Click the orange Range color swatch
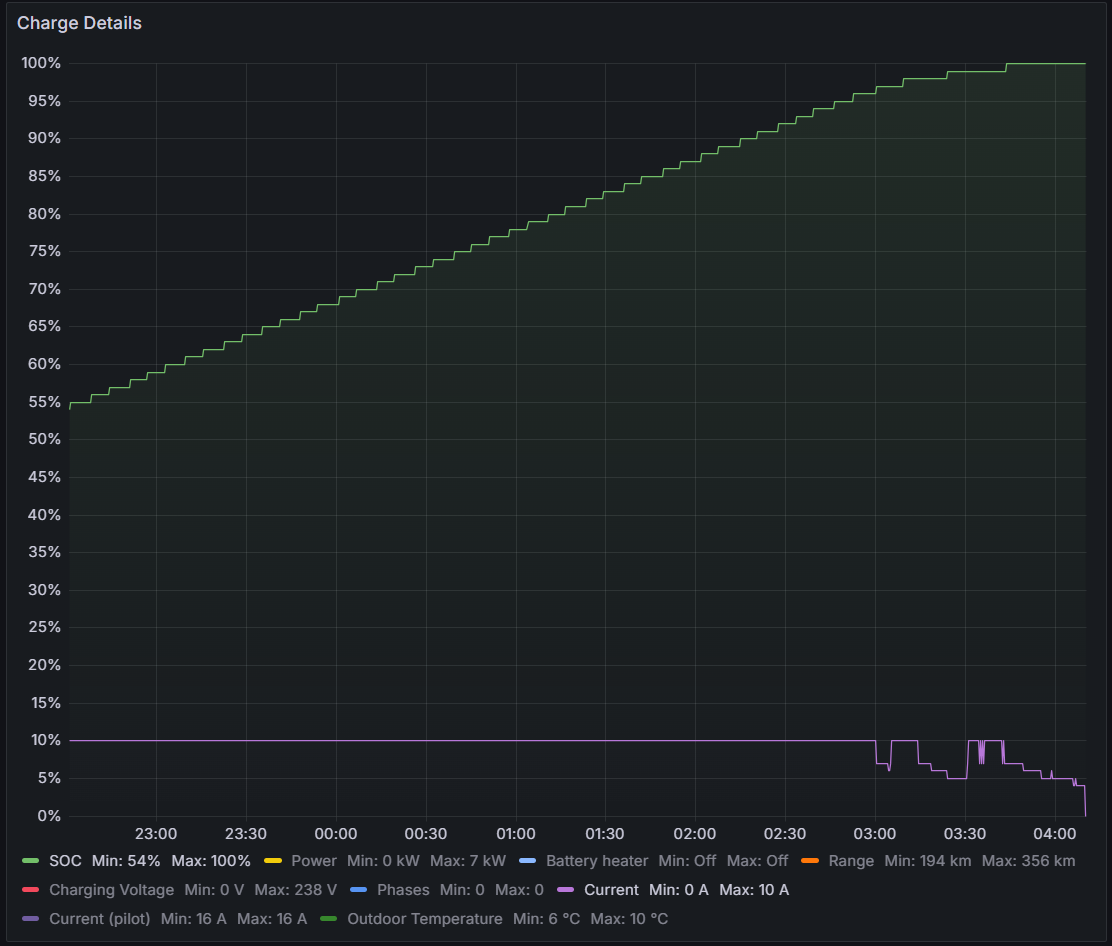The image size is (1112, 946). tap(809, 861)
